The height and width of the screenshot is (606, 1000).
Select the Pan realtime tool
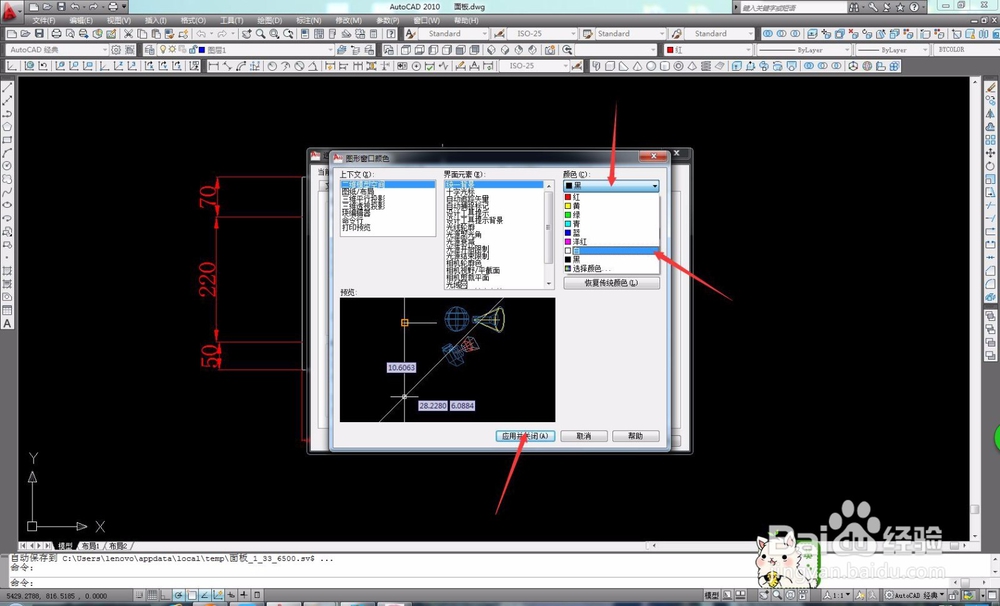[x=247, y=33]
